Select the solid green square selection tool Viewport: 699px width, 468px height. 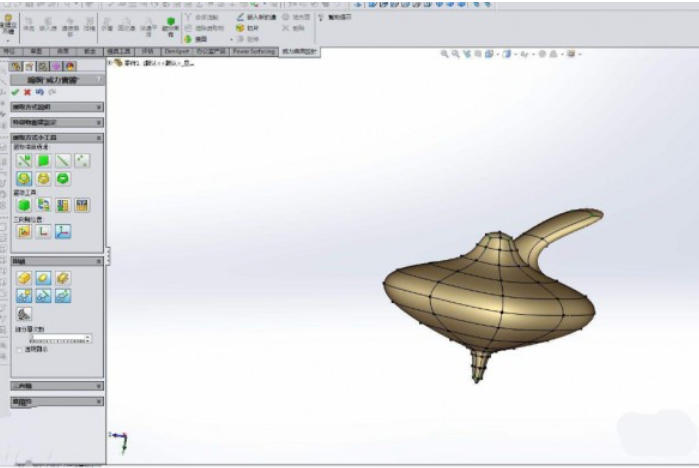tap(44, 160)
